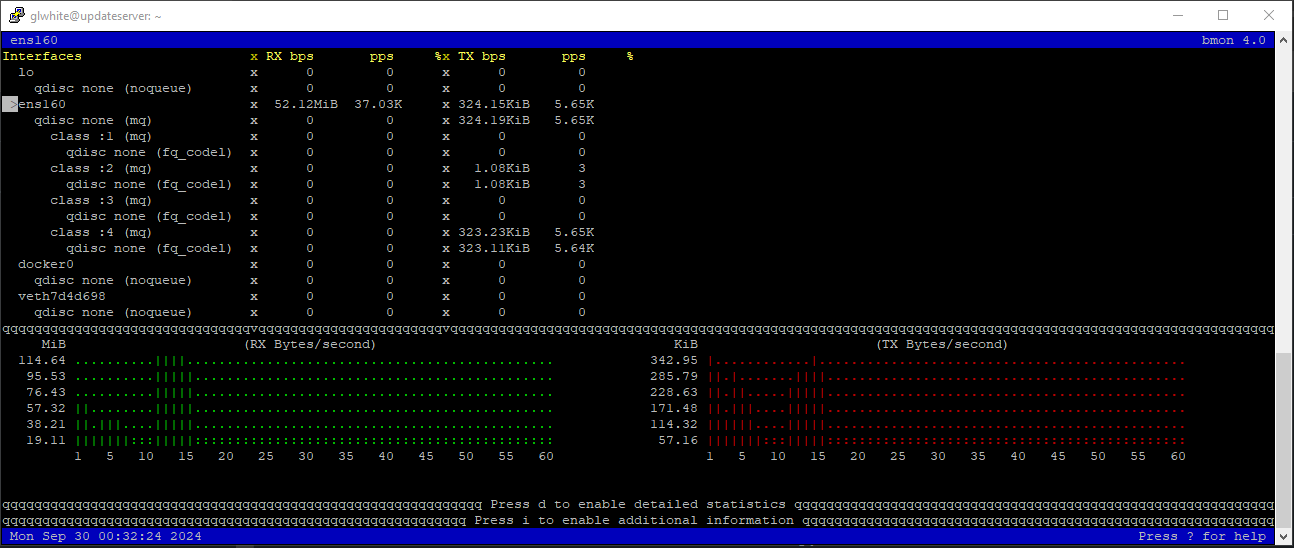Select qdisc none (fq_codel) under class :4

coord(298,248)
